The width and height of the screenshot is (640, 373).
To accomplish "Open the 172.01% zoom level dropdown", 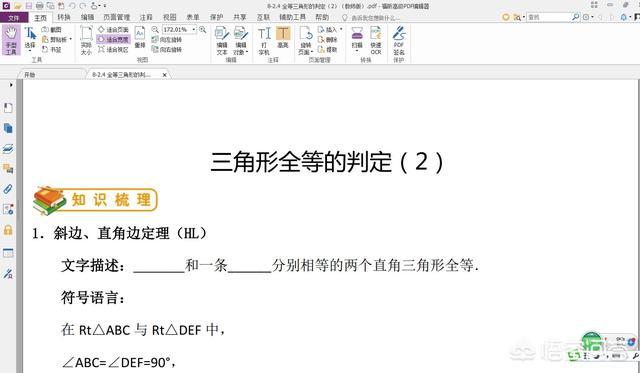I will coord(193,29).
